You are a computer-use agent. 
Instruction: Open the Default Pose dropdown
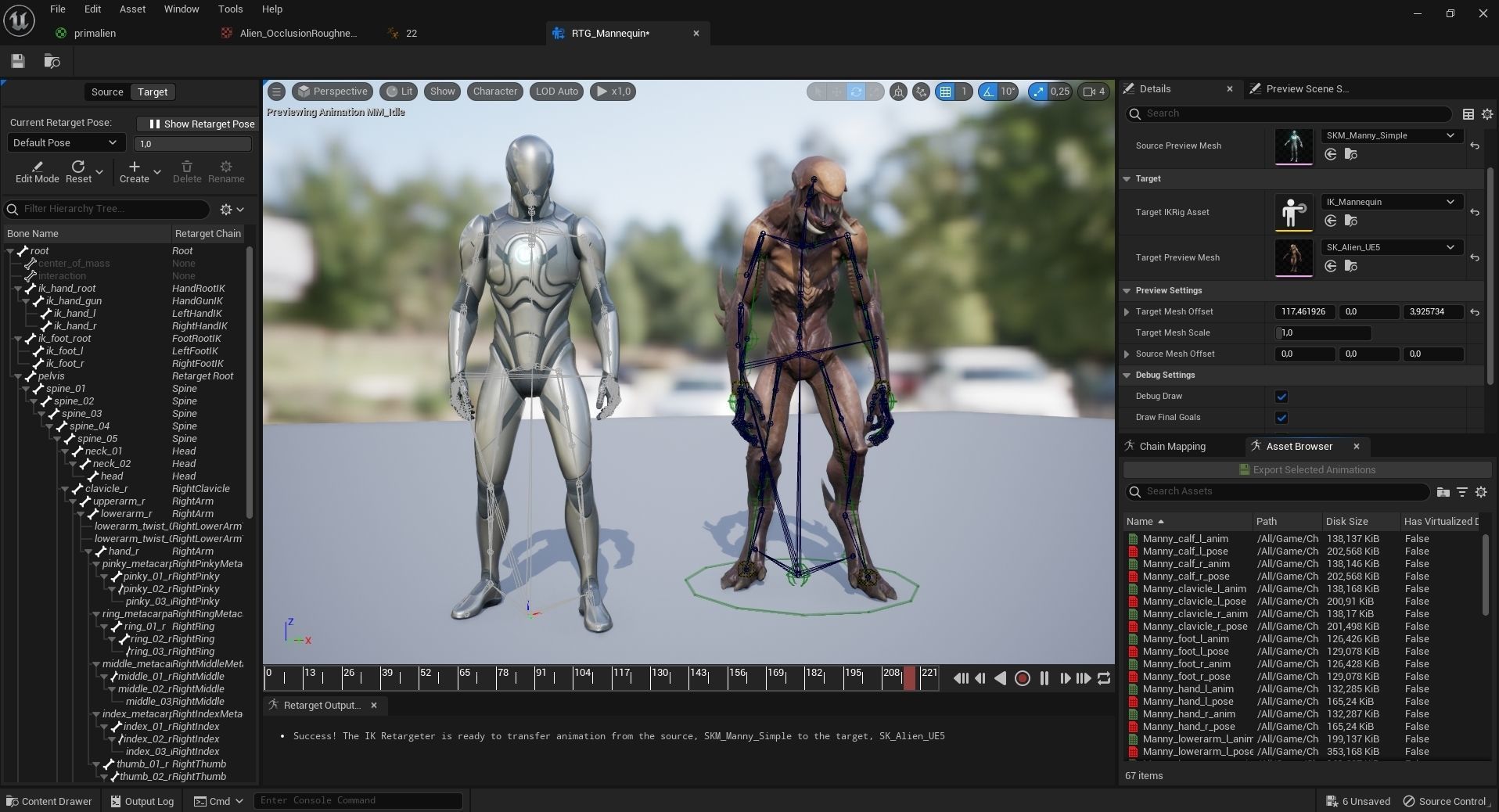[65, 142]
